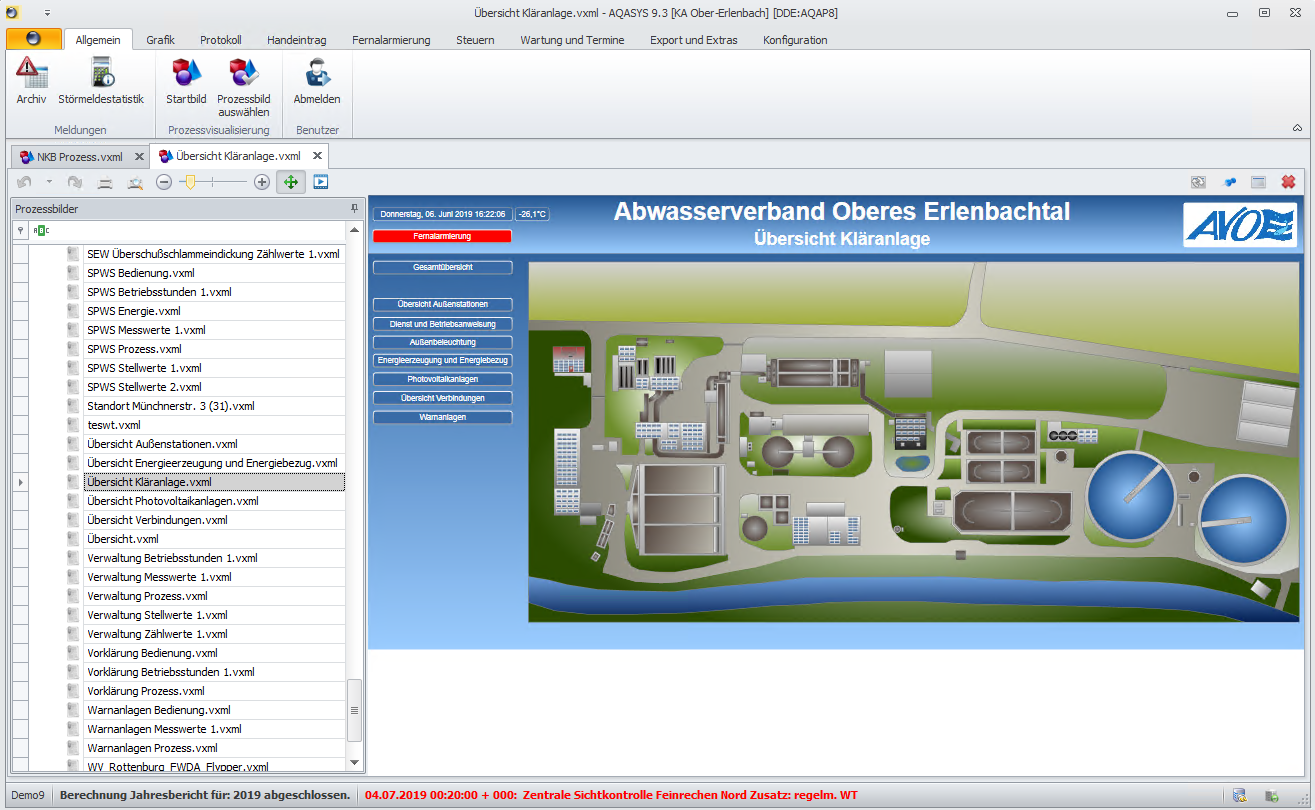Click the Photovoltaikanlagen button
The image size is (1315, 810).
[442, 380]
